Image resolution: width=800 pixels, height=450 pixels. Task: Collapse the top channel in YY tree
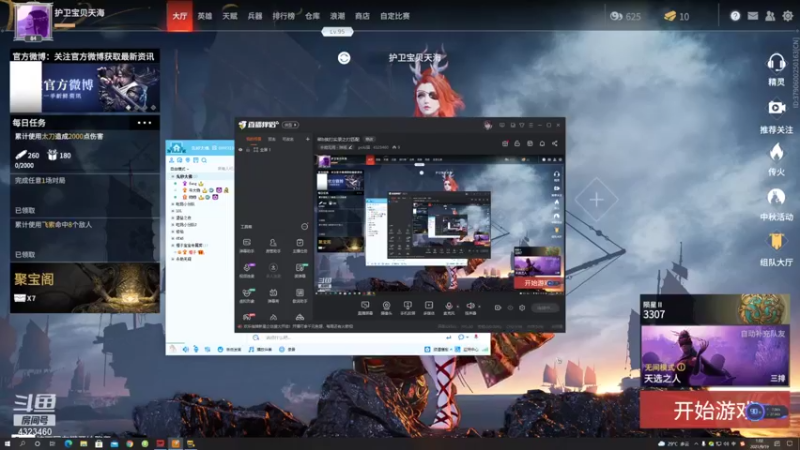[x=173, y=177]
